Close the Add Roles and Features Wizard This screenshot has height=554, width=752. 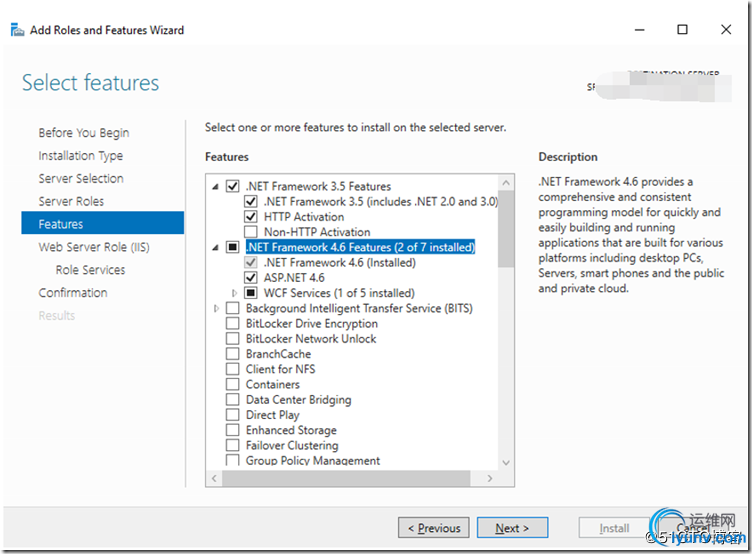tap(726, 30)
